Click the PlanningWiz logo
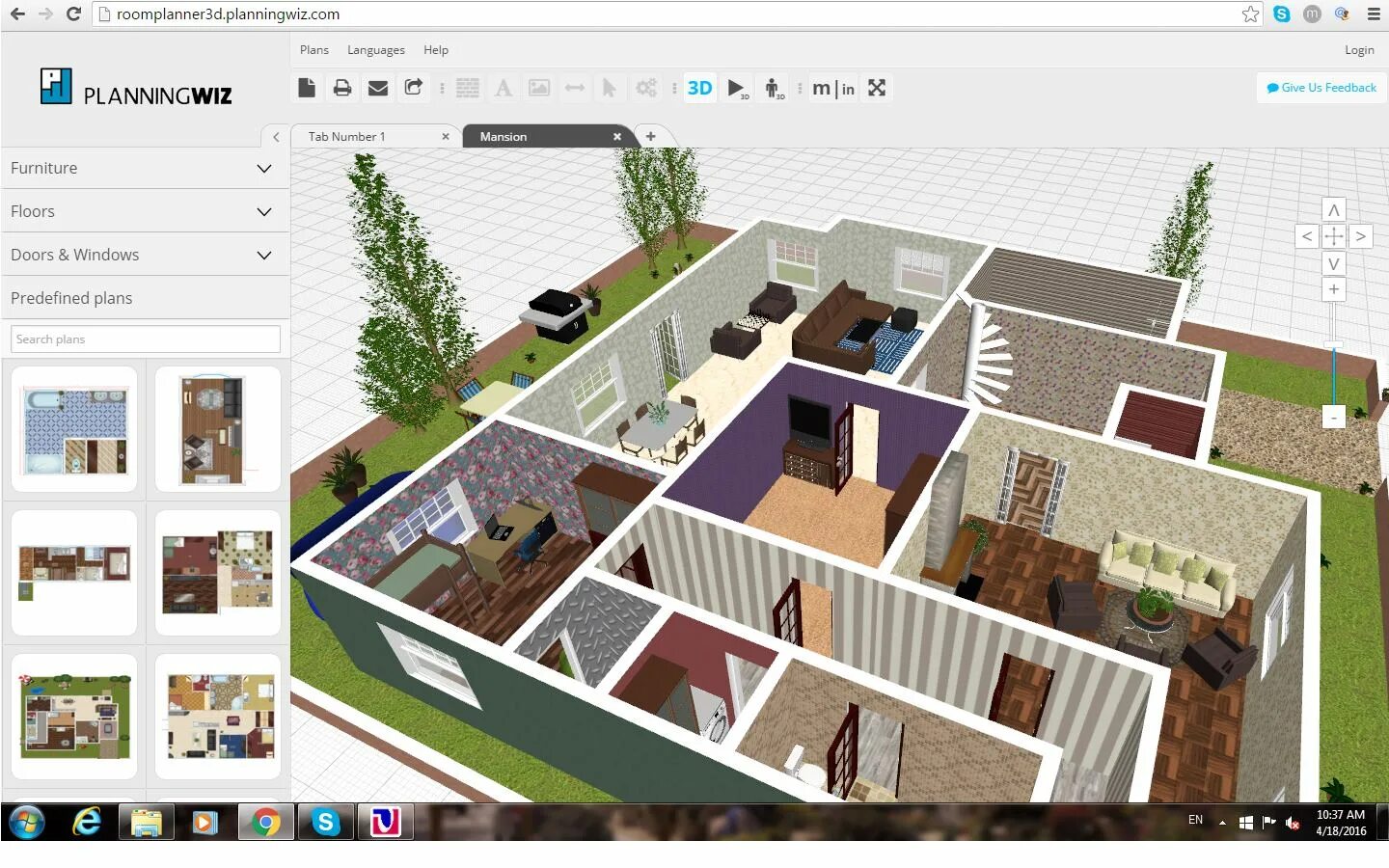 pos(135,88)
